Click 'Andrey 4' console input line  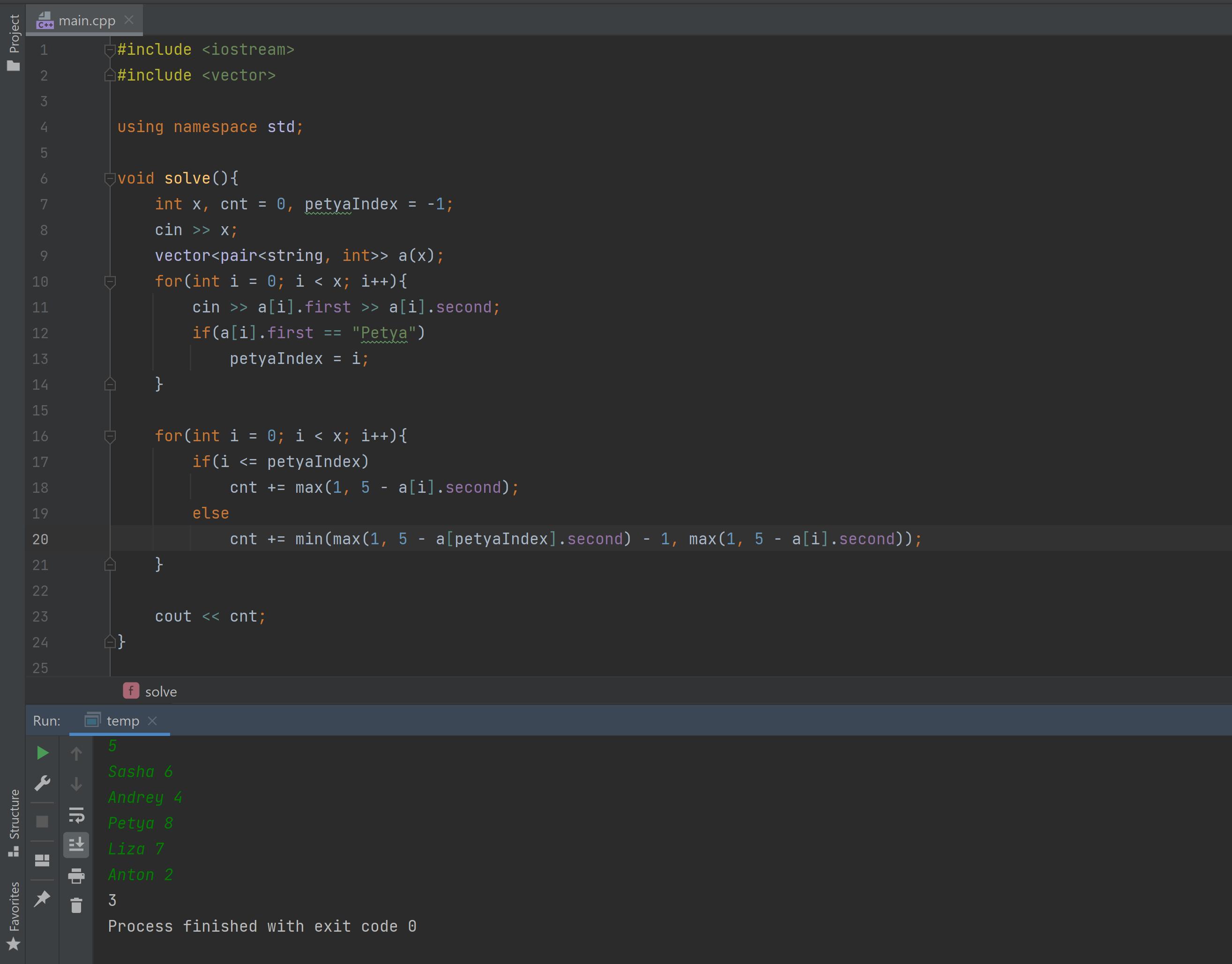point(145,798)
